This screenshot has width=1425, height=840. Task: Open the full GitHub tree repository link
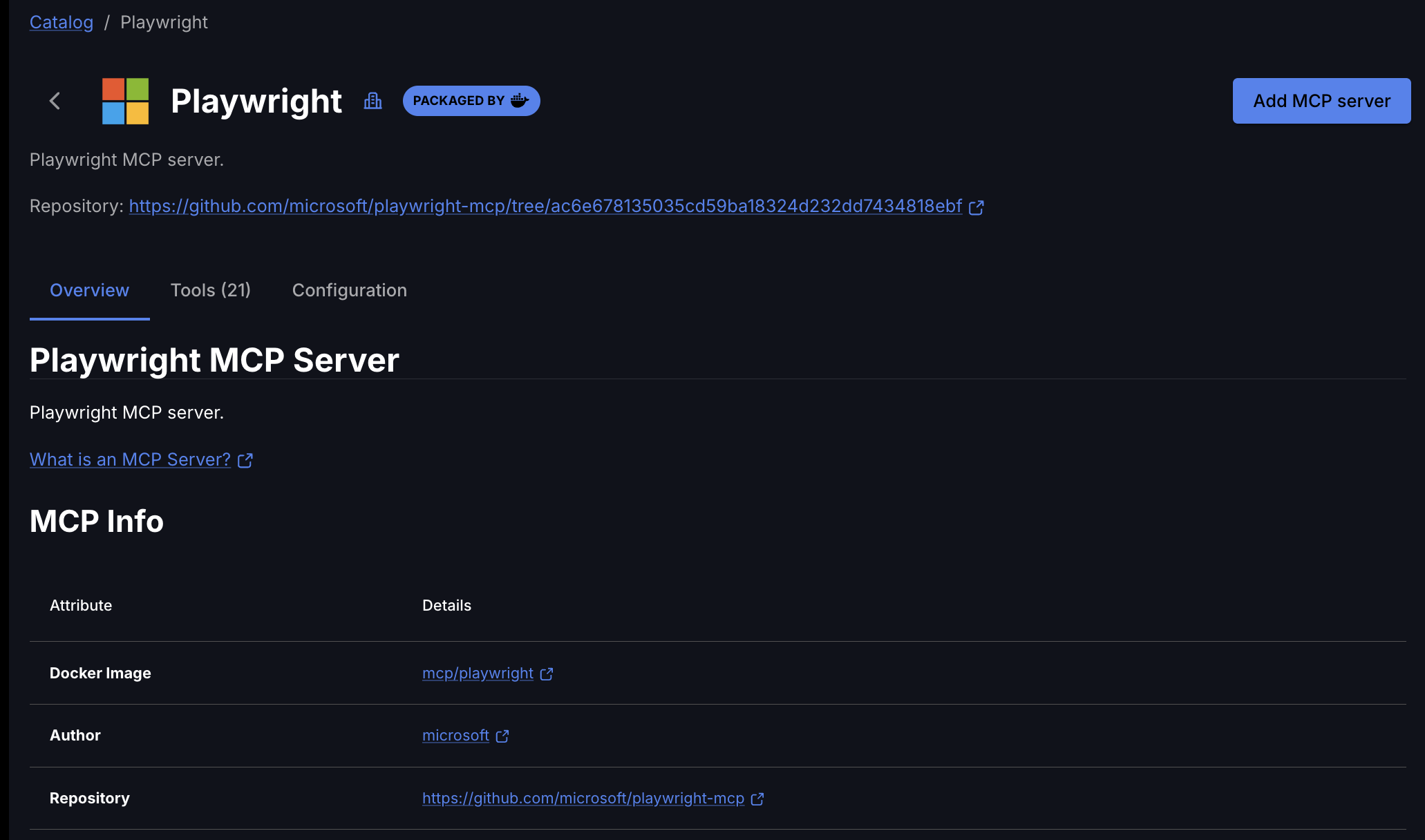(545, 206)
